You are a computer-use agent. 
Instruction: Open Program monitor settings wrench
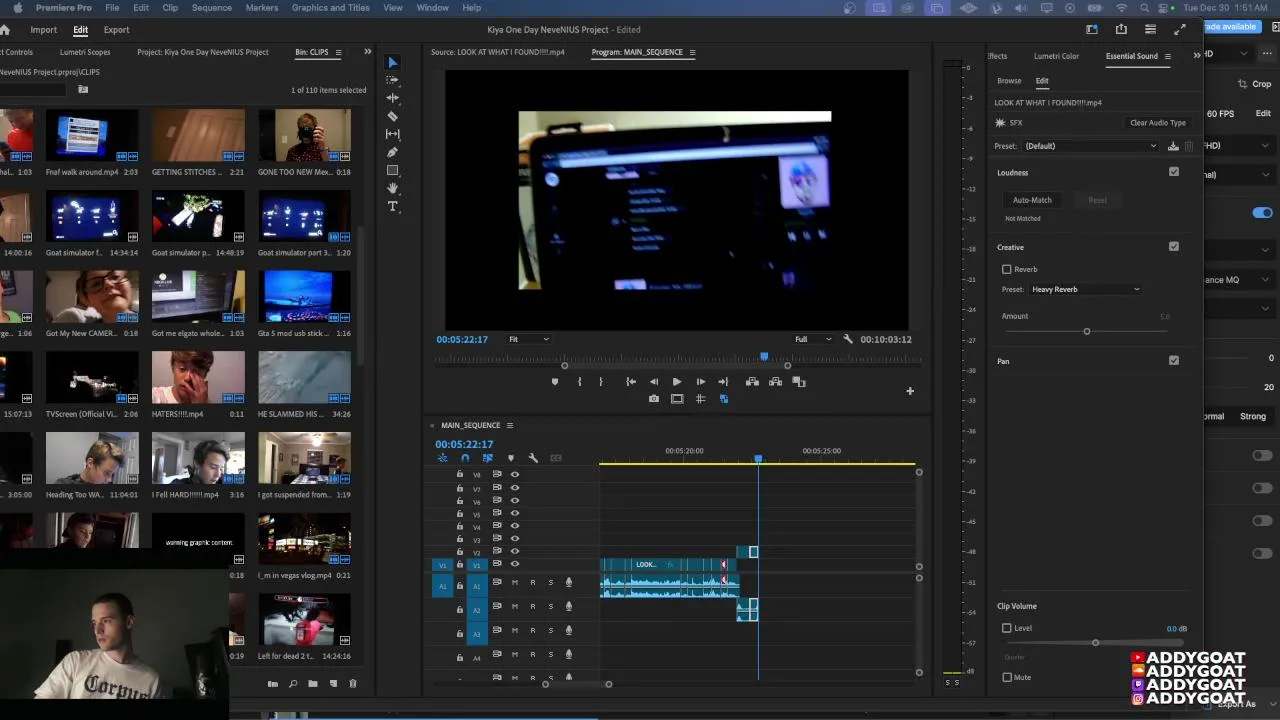848,339
